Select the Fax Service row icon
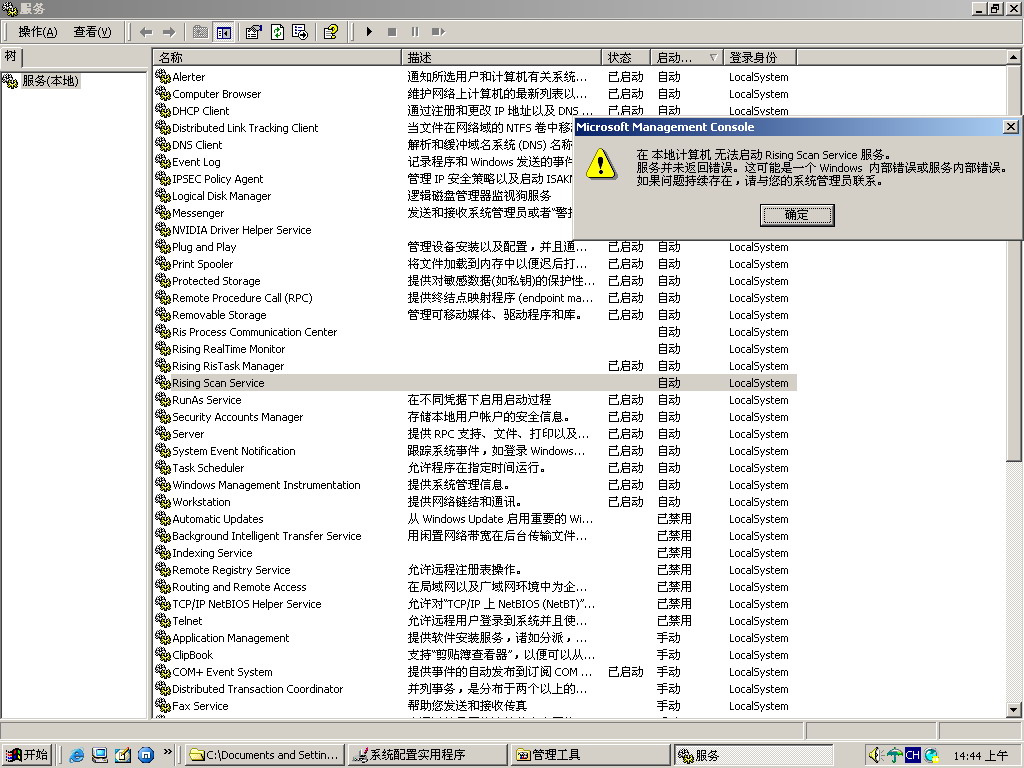 [163, 705]
